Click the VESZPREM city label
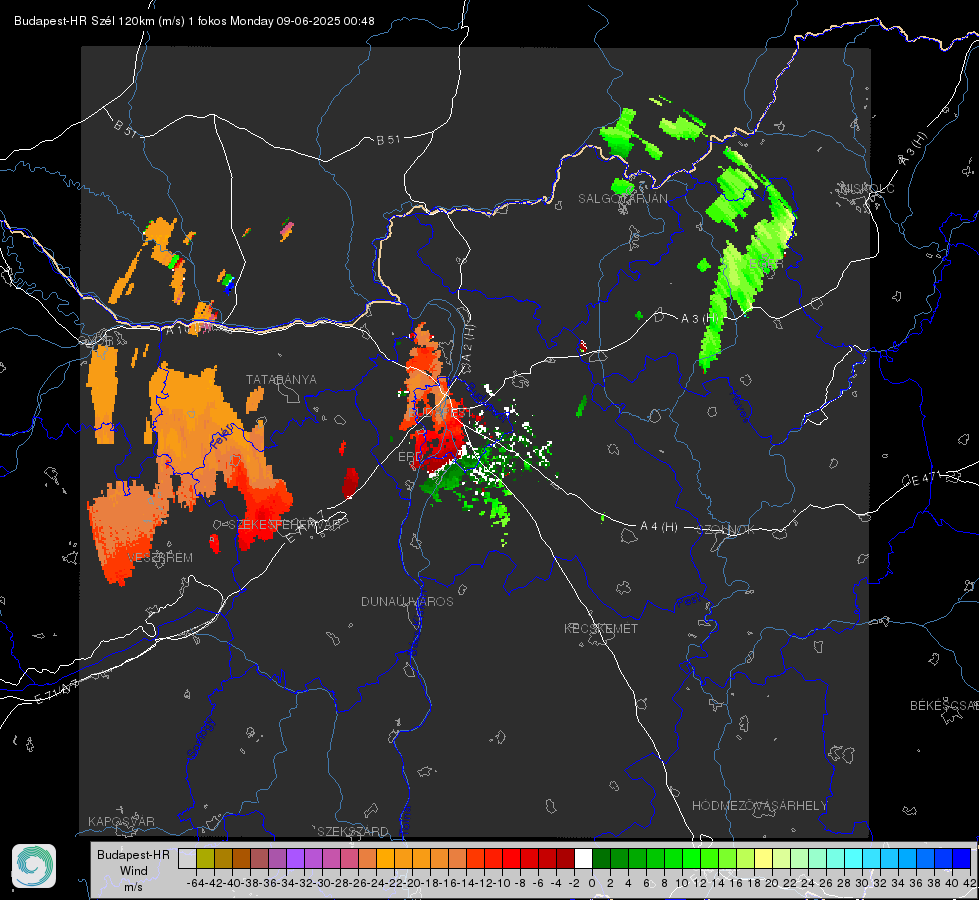979x900 pixels. (x=160, y=558)
